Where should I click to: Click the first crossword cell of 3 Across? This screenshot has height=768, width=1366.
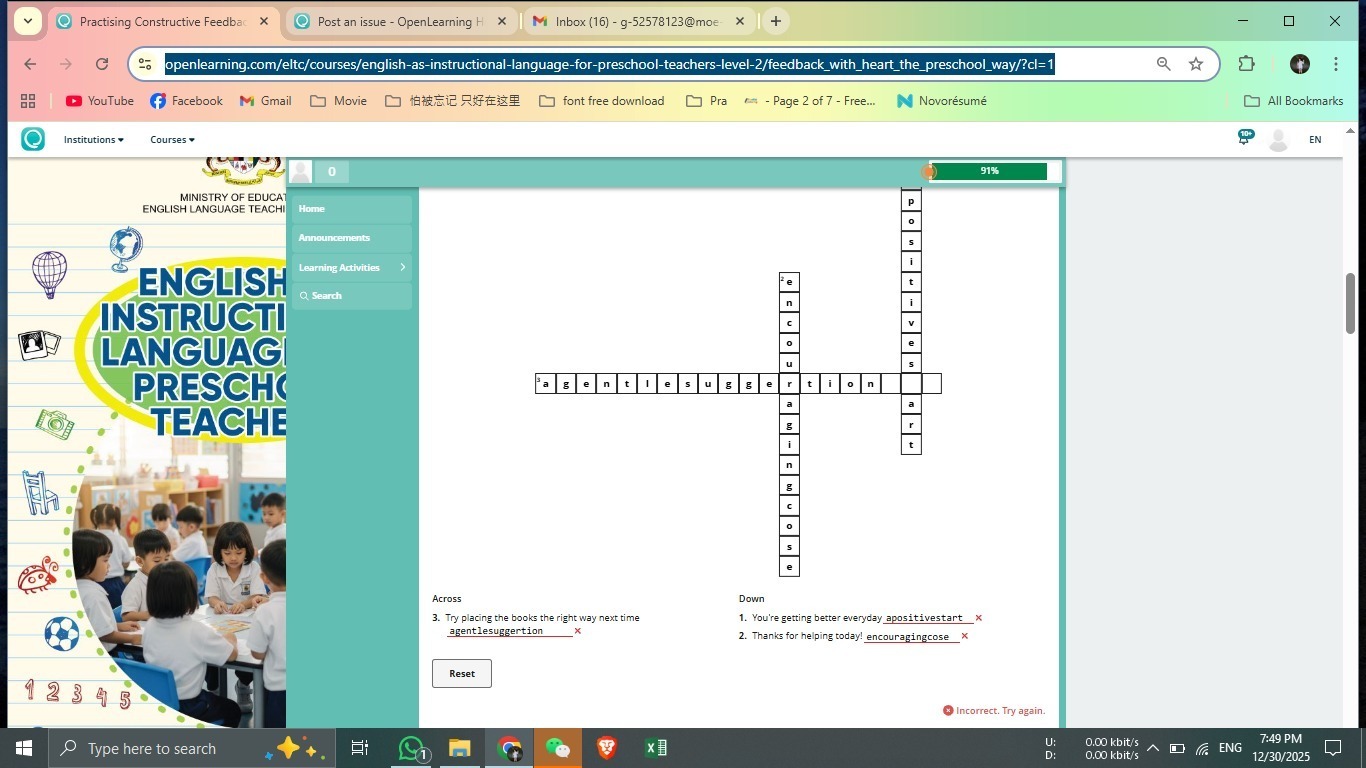pyautogui.click(x=545, y=384)
